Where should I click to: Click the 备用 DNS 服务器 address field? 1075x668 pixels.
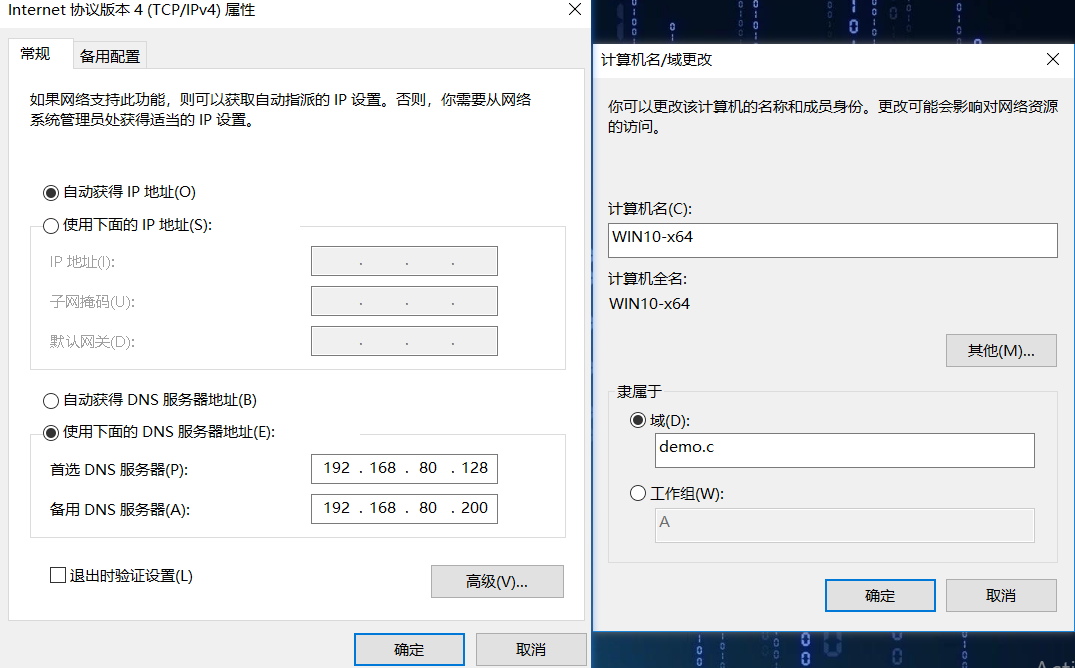coord(404,509)
